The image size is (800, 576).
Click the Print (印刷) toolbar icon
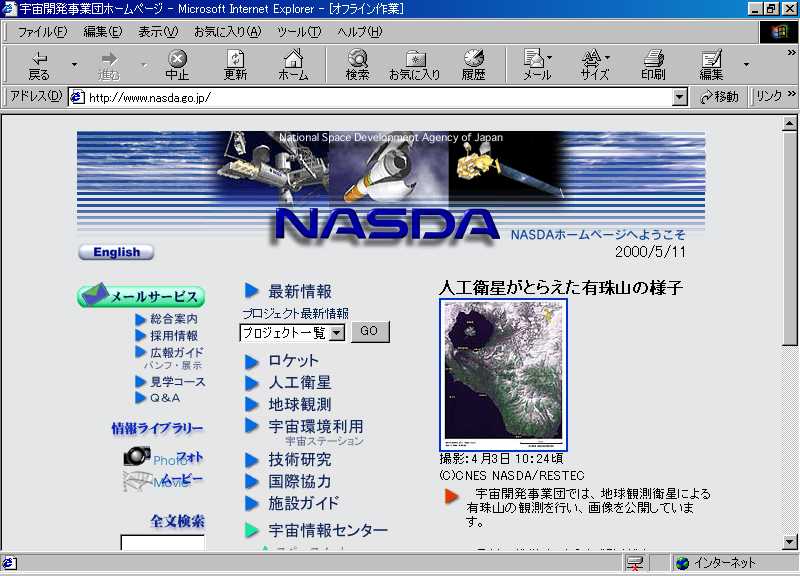point(653,65)
